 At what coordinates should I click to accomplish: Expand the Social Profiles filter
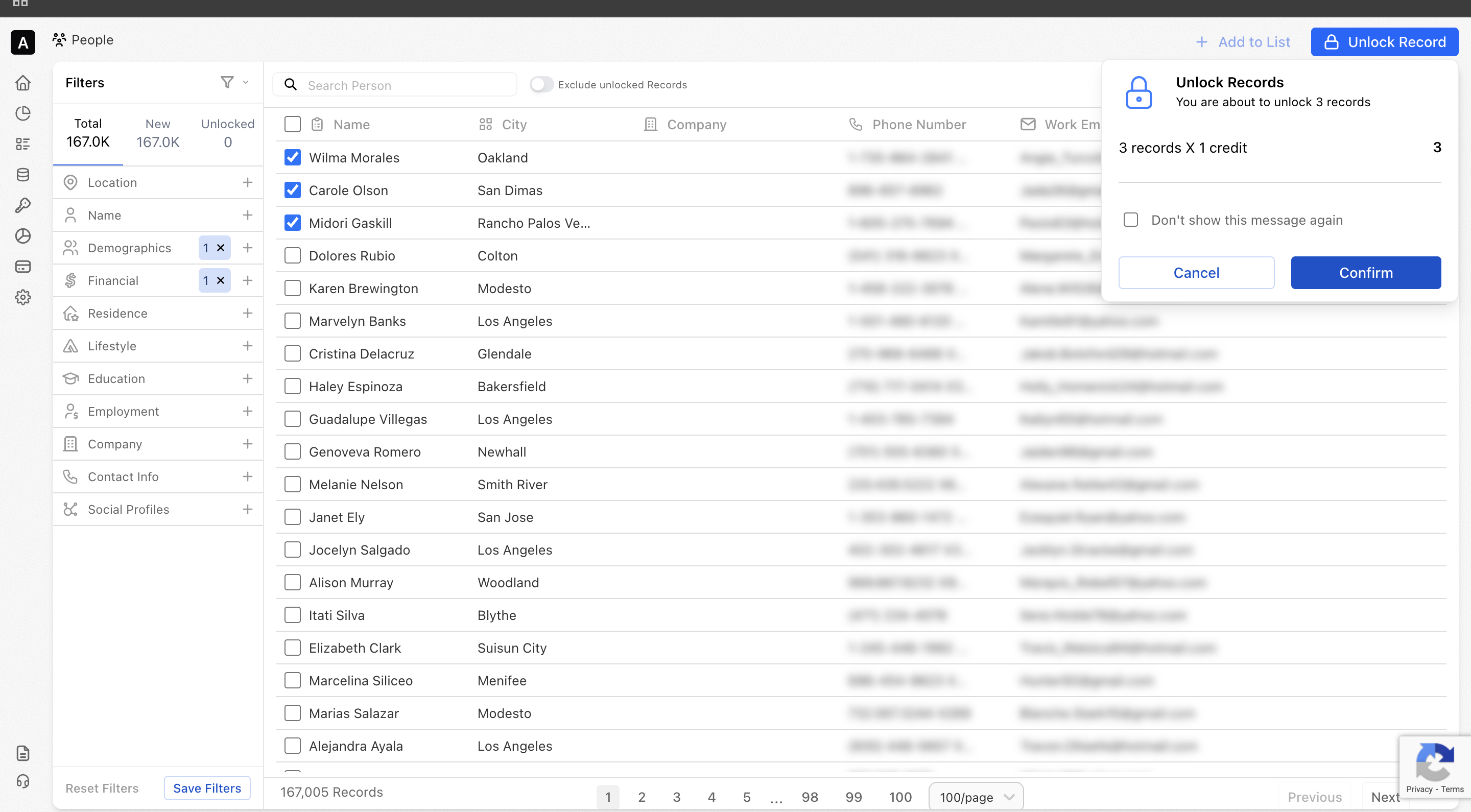[x=247, y=509]
